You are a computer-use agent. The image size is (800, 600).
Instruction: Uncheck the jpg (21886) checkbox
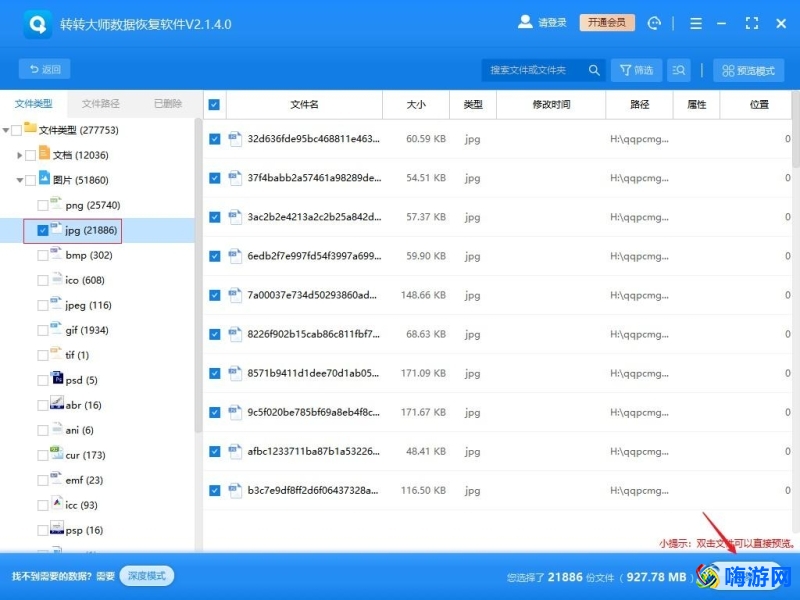43,231
